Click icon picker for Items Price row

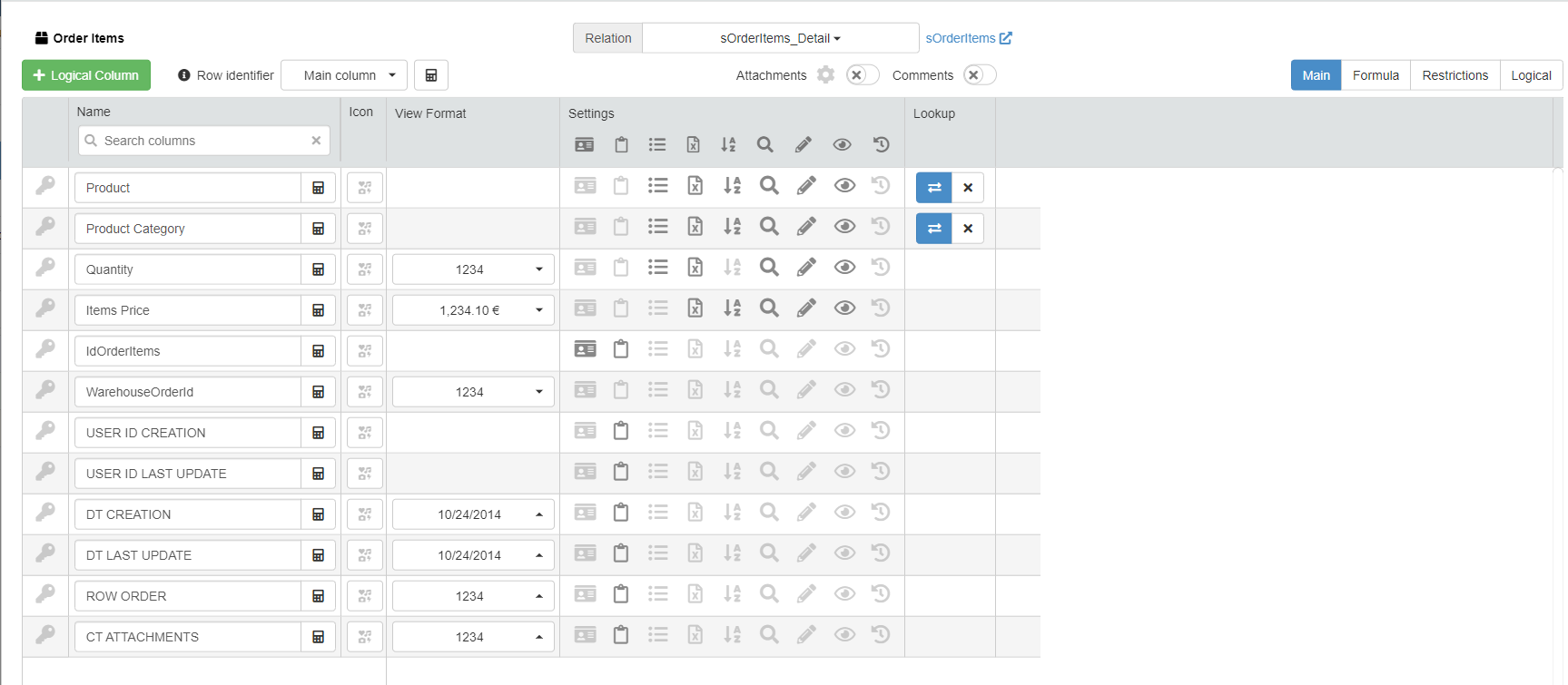pyautogui.click(x=365, y=310)
